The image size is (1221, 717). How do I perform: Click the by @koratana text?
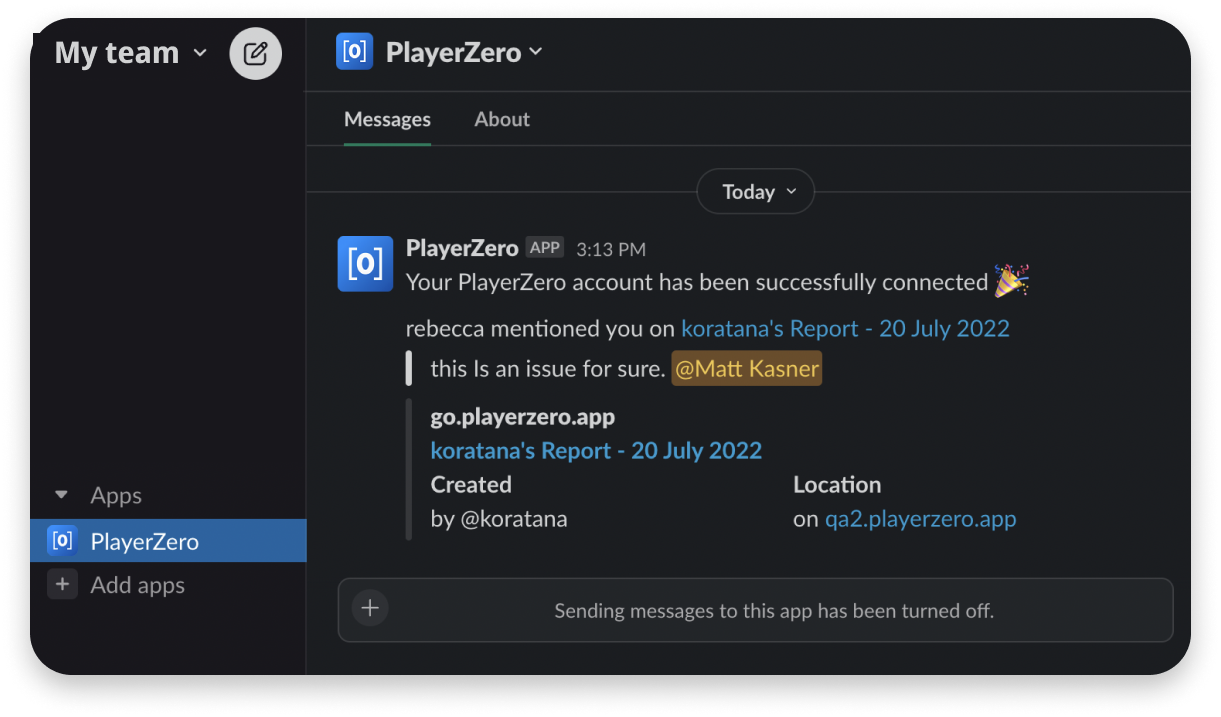pyautogui.click(x=499, y=519)
